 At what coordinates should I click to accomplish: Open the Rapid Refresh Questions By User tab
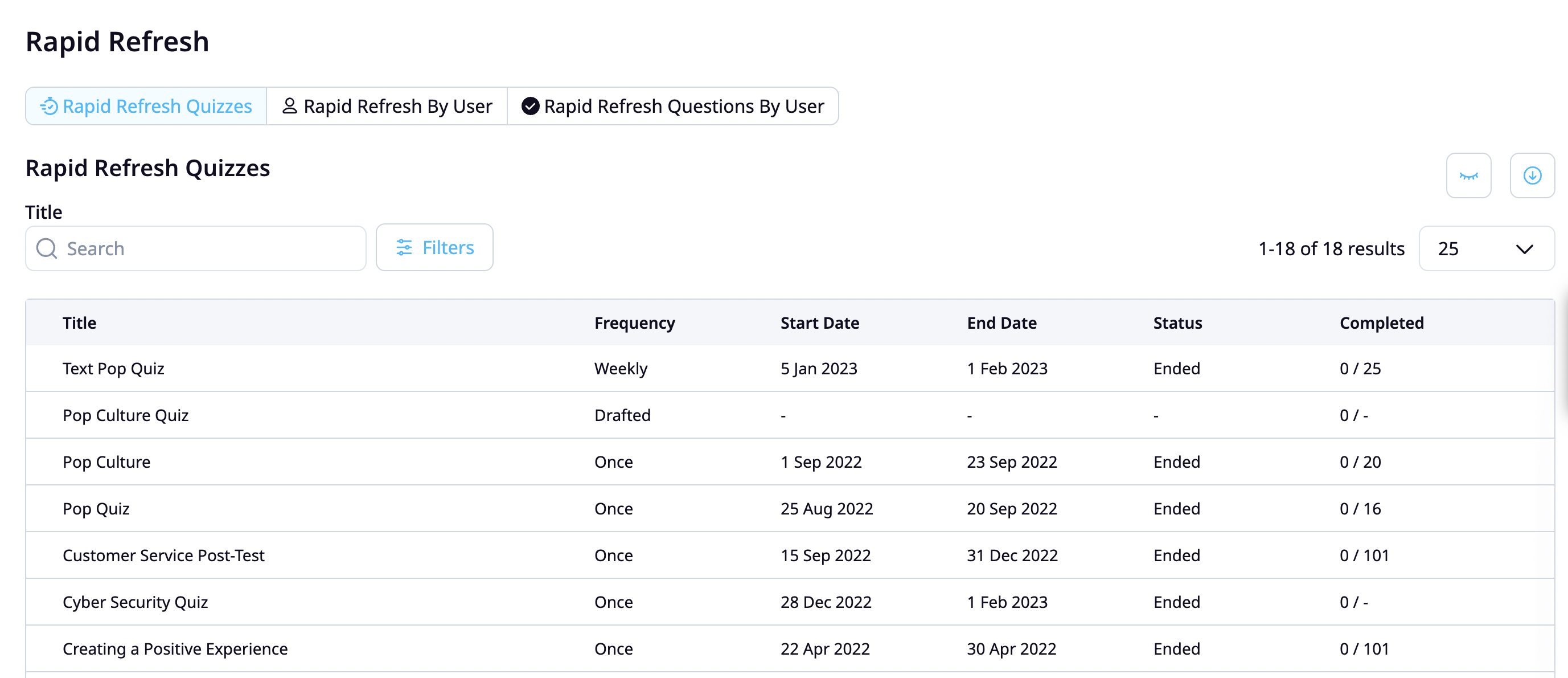pos(672,106)
